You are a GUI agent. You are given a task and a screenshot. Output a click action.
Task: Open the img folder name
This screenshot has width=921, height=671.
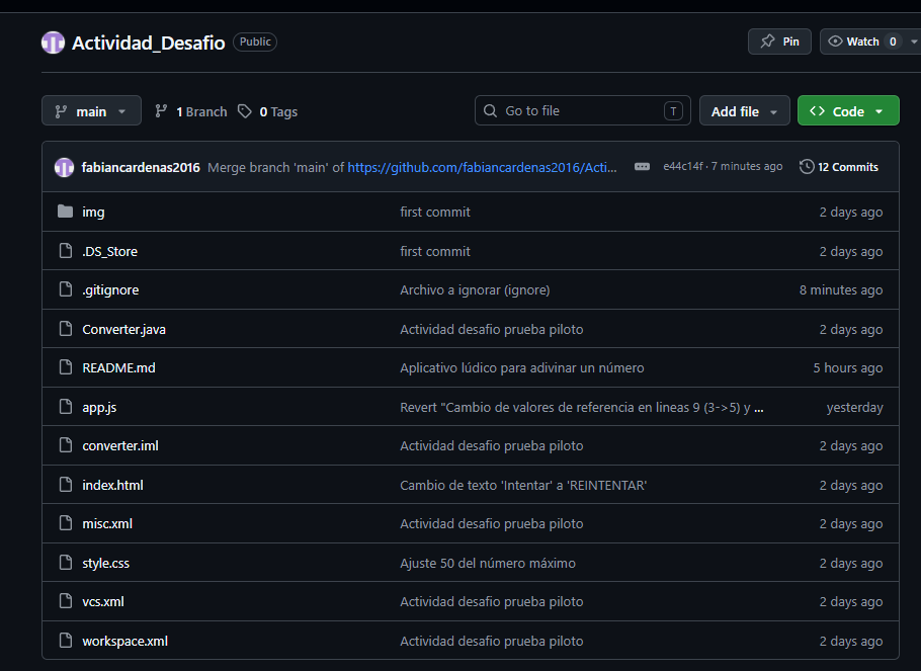(93, 212)
